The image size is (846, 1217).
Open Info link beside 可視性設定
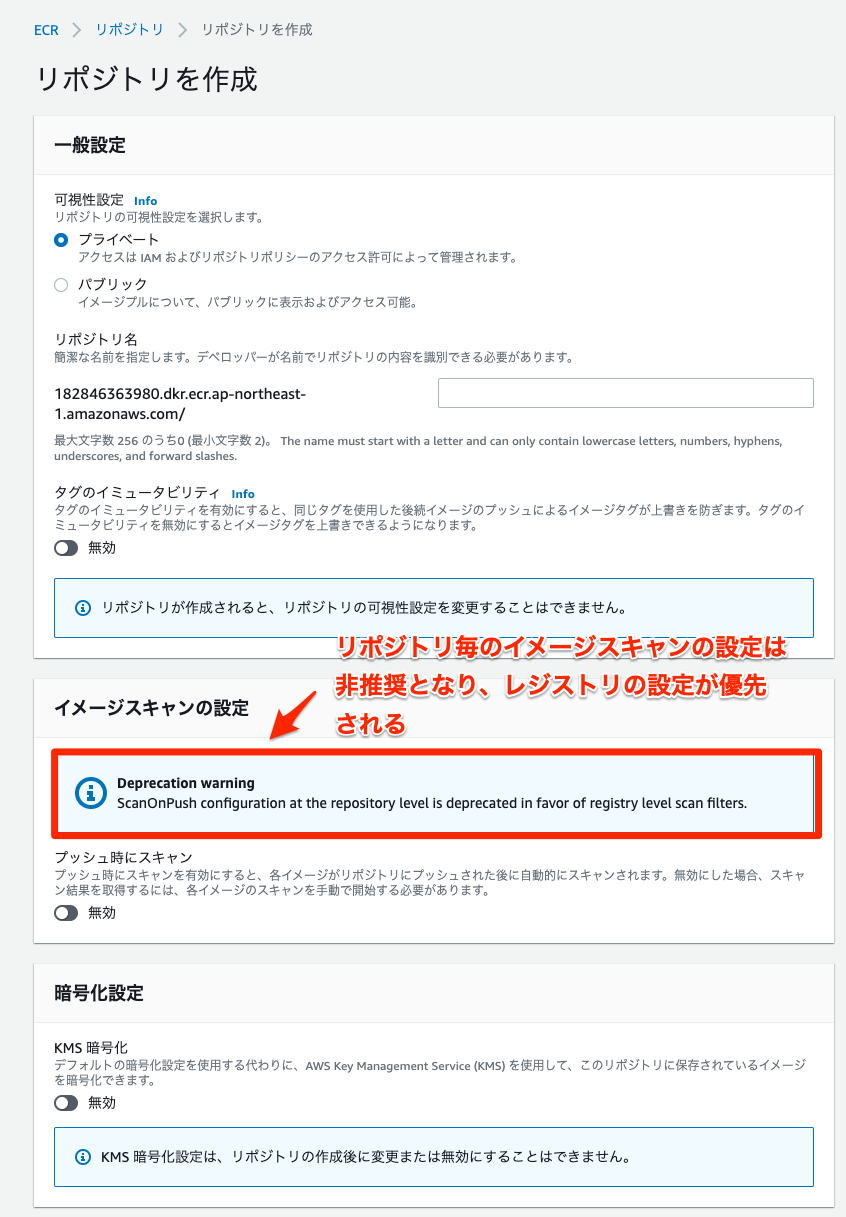[x=145, y=201]
